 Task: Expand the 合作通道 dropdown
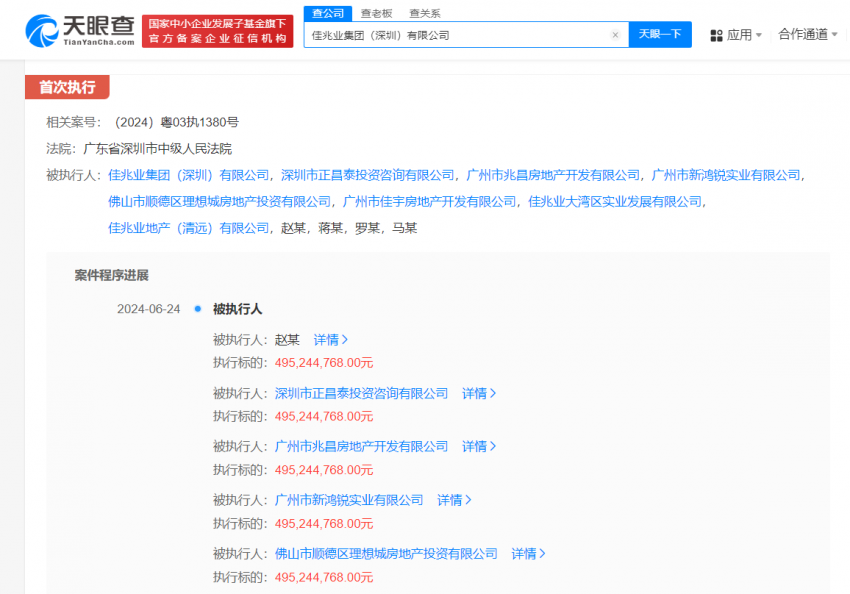point(808,35)
